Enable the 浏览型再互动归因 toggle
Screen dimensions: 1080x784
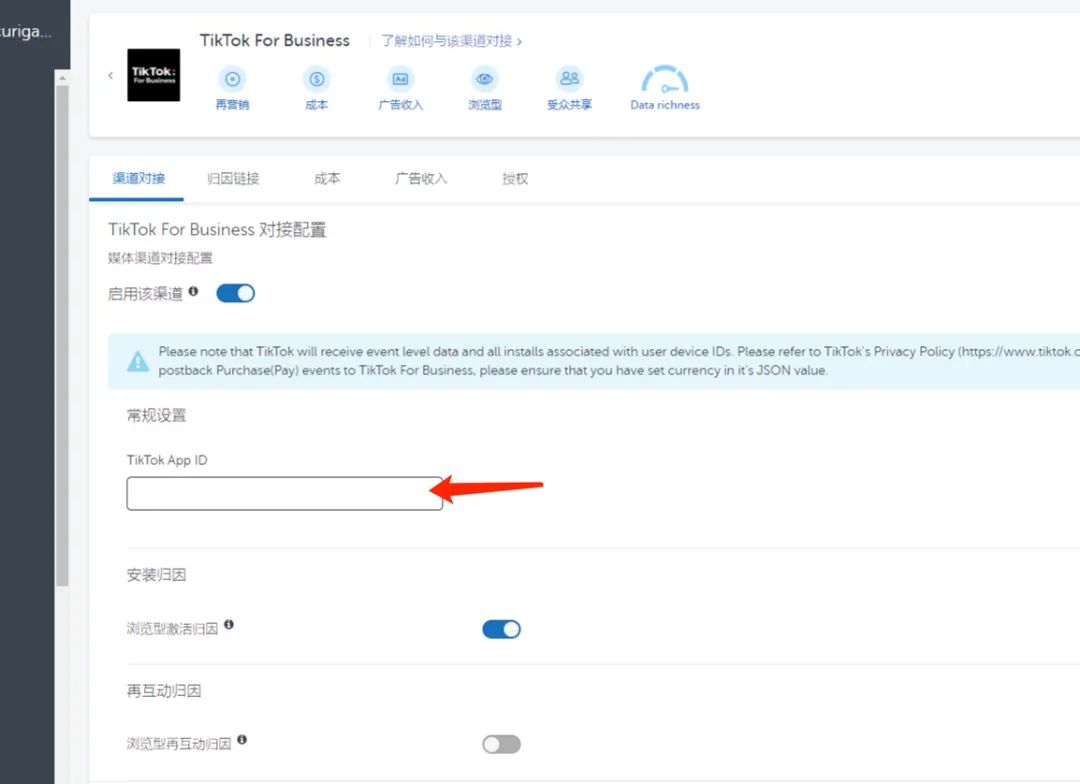pos(501,744)
